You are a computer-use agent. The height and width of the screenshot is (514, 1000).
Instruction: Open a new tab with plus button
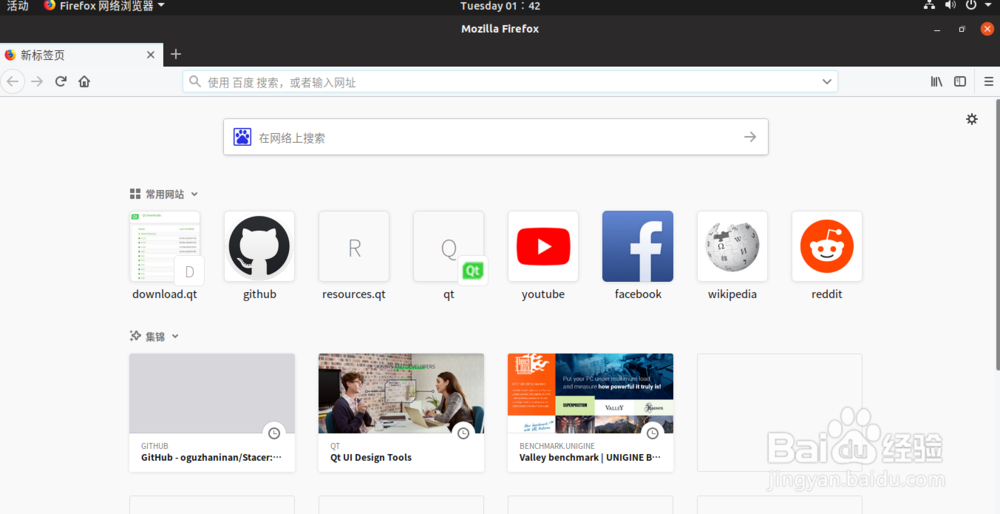[176, 54]
